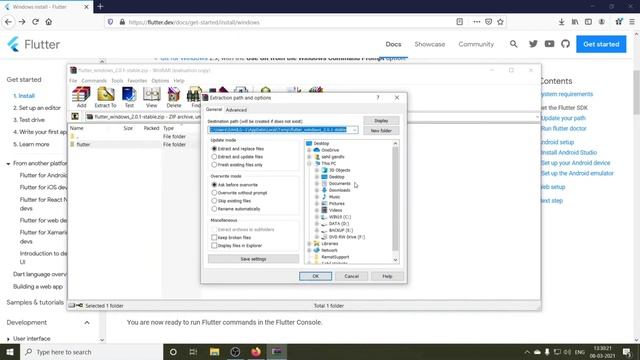Screen dimensions: 640x360
Task: Expand Downloads node in folder tree
Action: [317, 190]
